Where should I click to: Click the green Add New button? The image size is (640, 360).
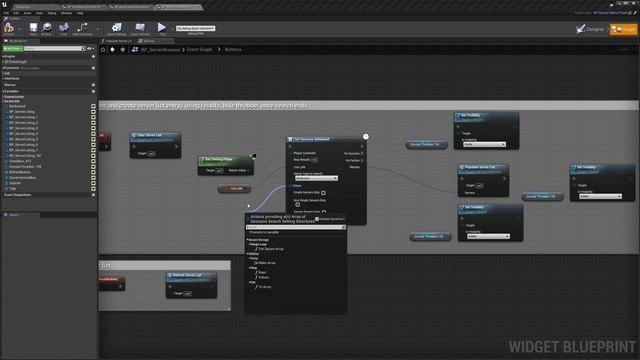click(x=13, y=49)
